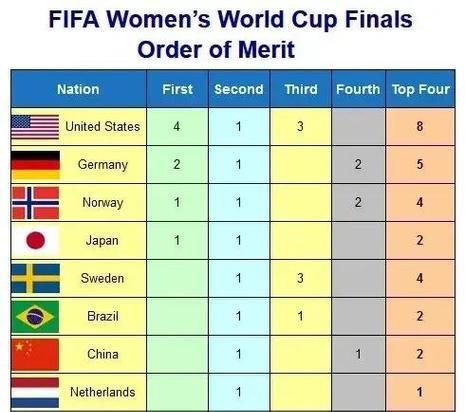465x412 pixels.
Task: Select the Top Four column header
Action: [421, 89]
